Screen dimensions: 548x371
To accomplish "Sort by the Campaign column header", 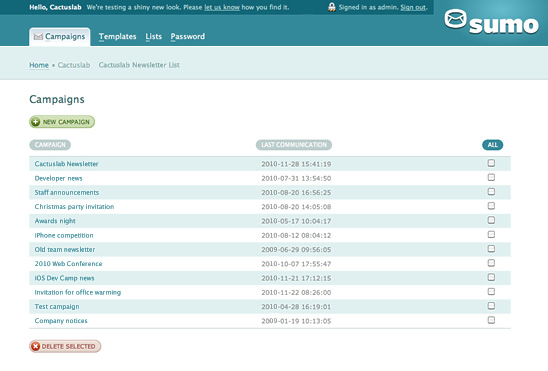I will [x=50, y=145].
